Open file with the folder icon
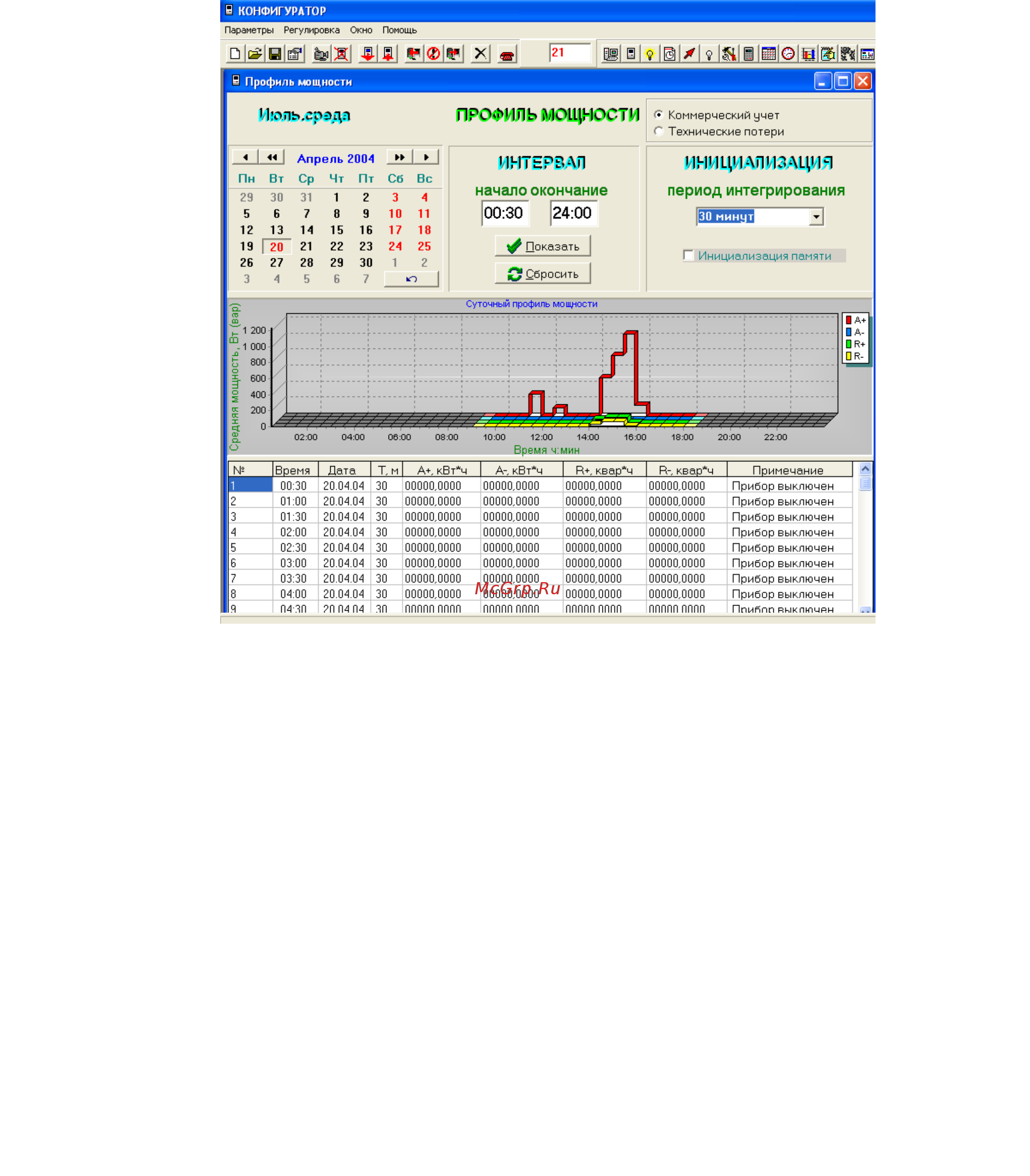Viewport: 1030px width, 1176px height. click(254, 54)
